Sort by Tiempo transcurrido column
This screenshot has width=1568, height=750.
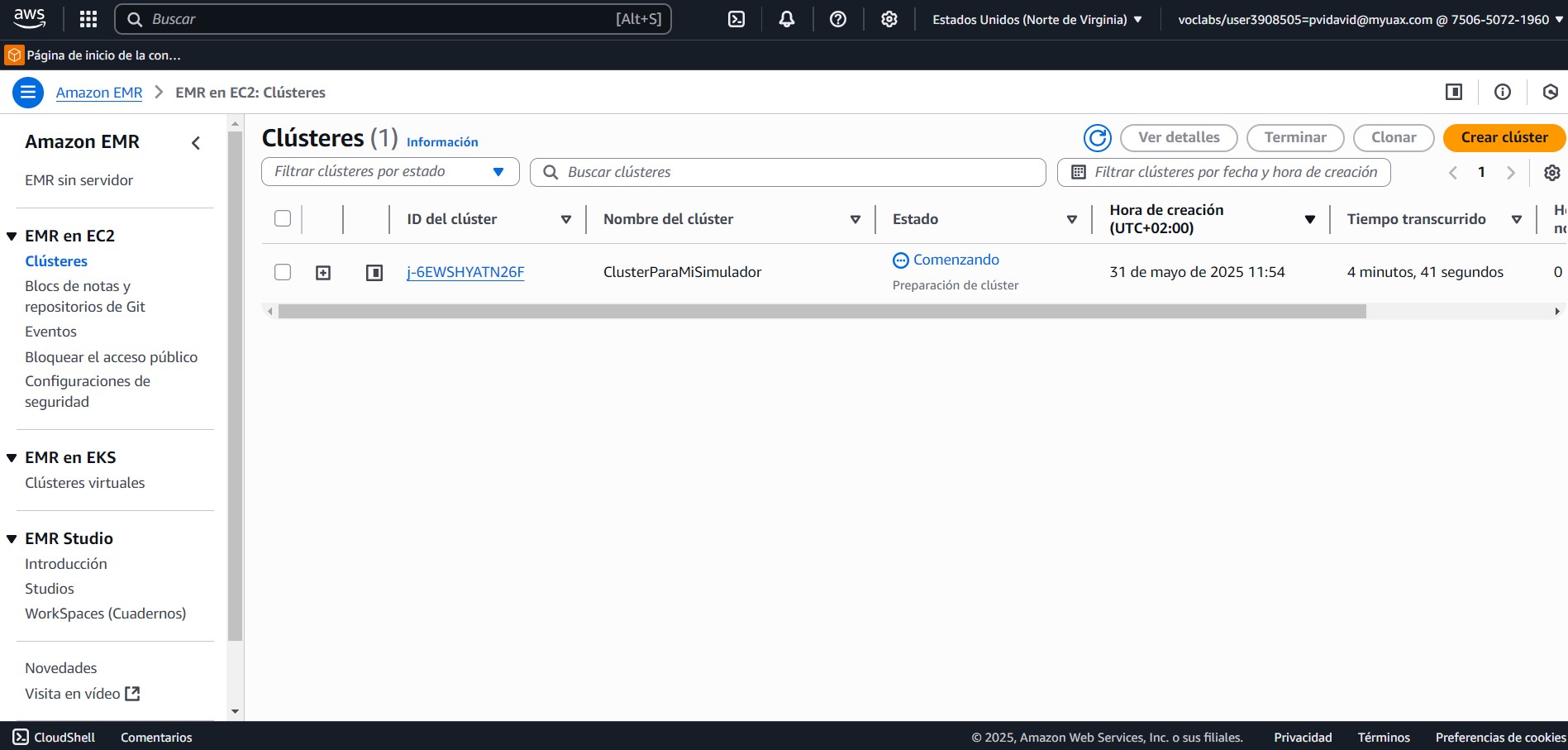point(1517,219)
